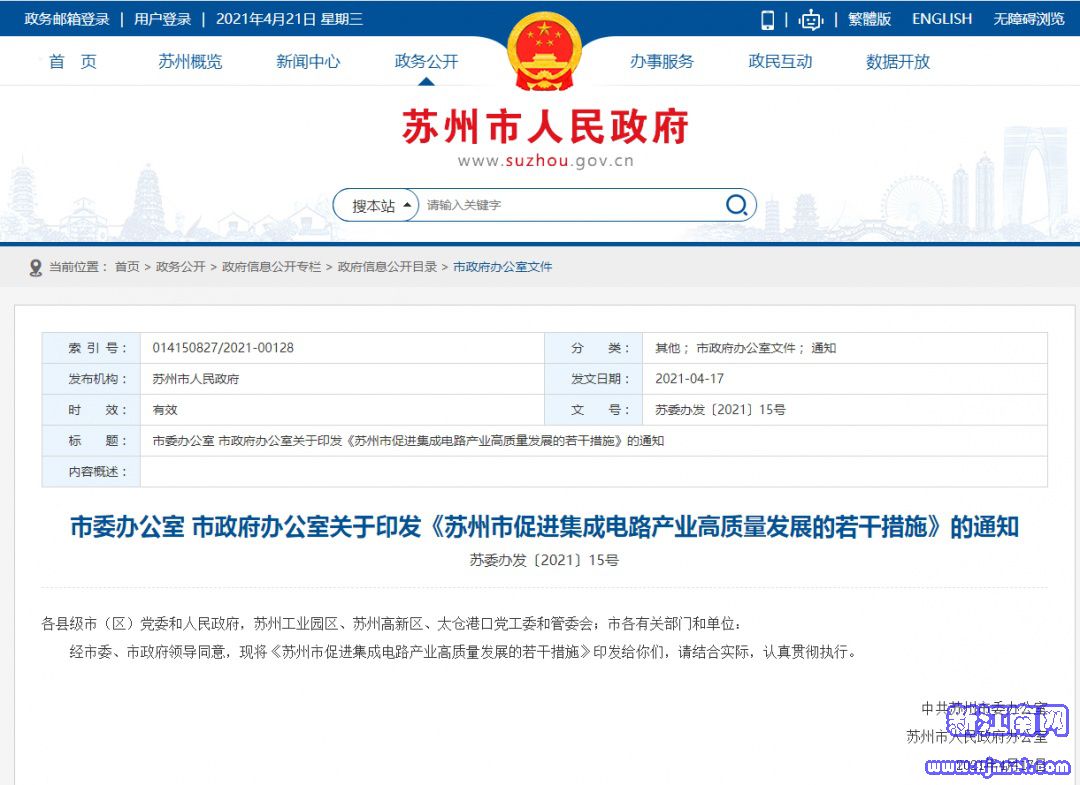
Task: Open the 首页 navigation tab
Action: [73, 61]
